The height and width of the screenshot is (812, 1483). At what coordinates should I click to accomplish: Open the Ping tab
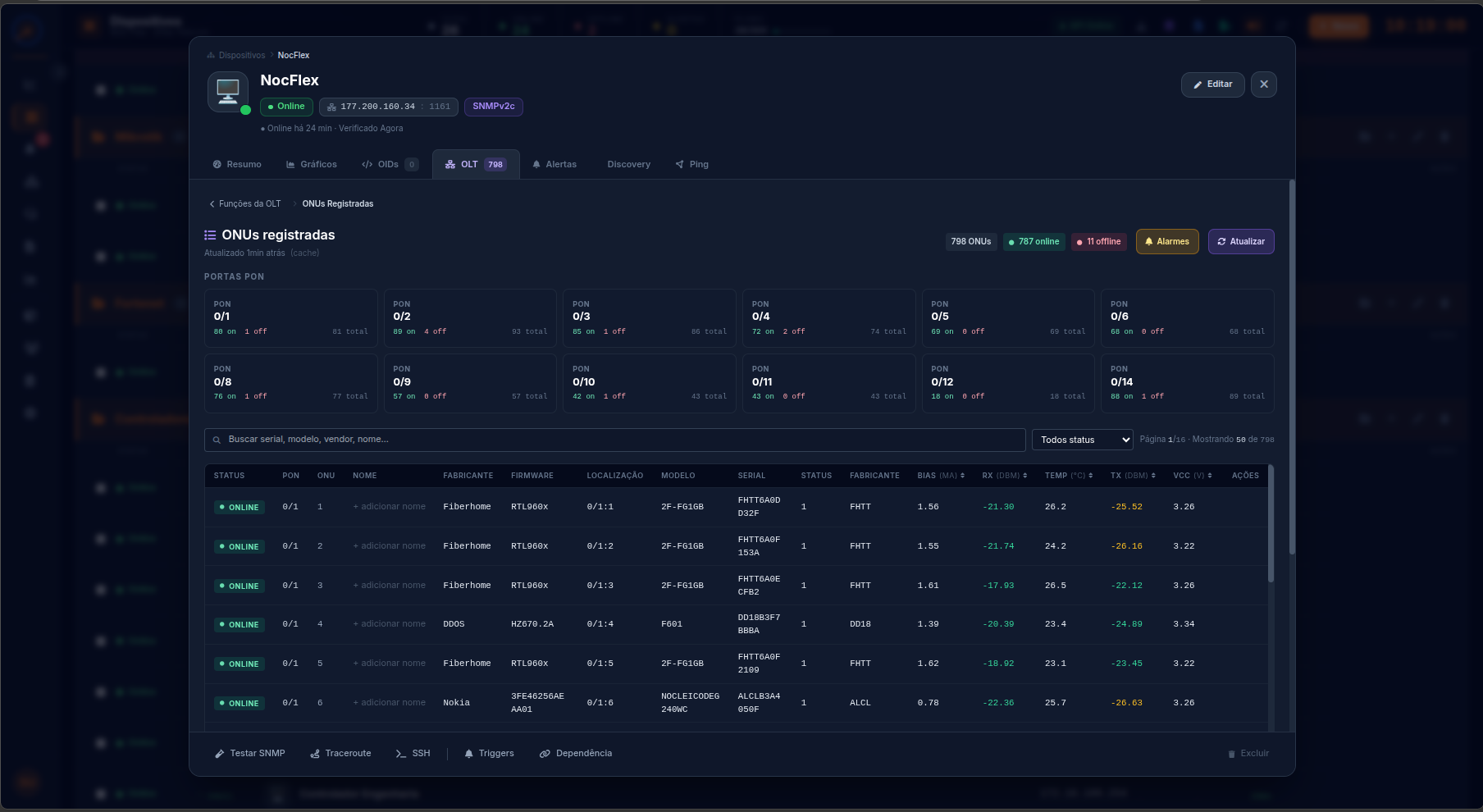coord(691,164)
